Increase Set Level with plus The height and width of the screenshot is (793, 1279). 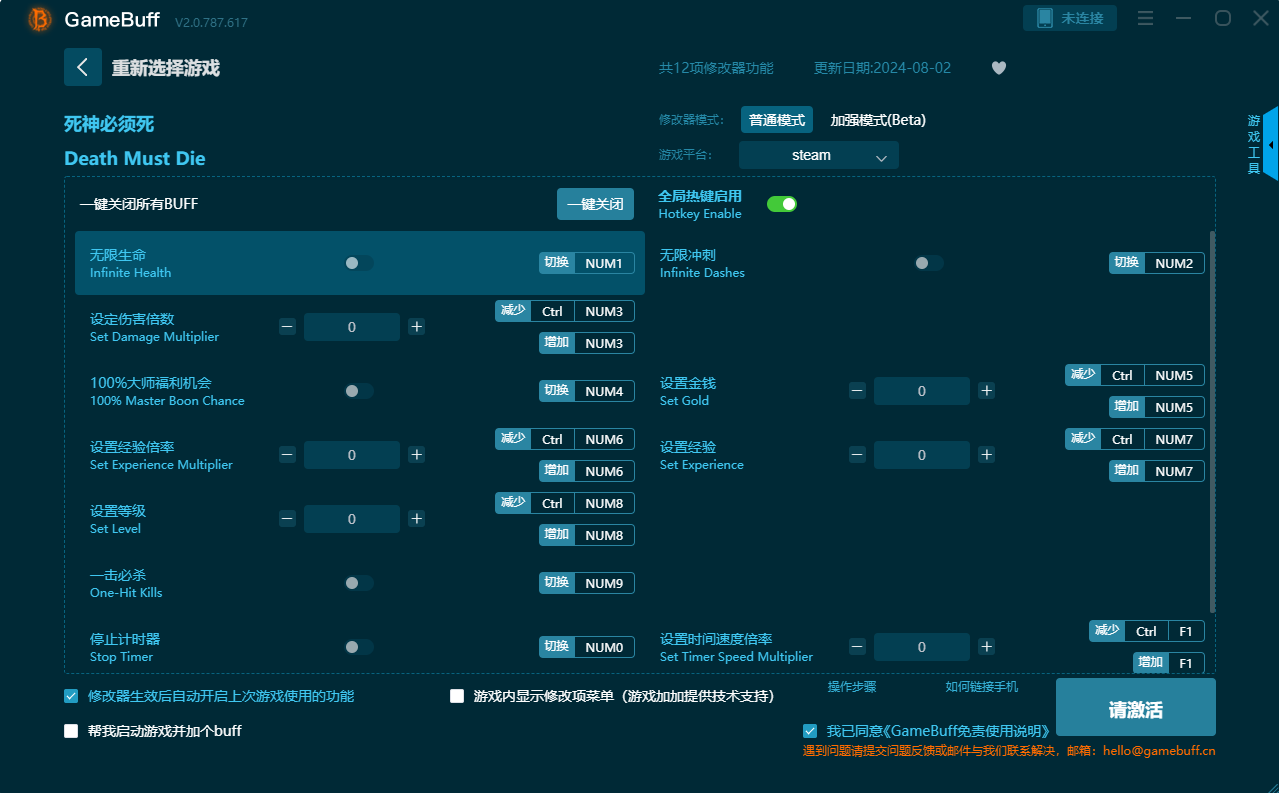(x=417, y=519)
